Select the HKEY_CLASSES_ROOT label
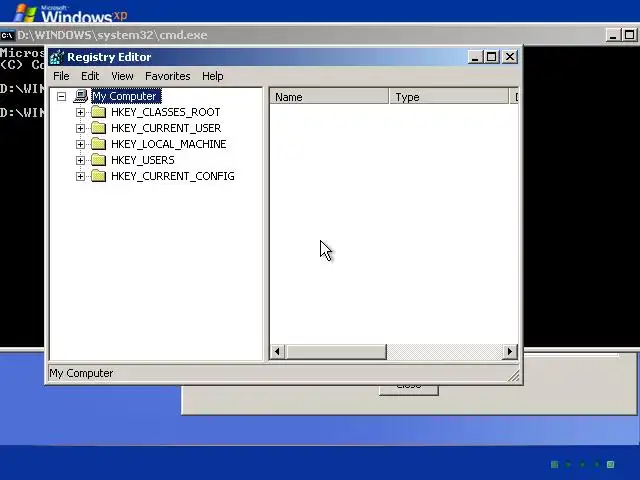The width and height of the screenshot is (640, 480). pyautogui.click(x=165, y=112)
